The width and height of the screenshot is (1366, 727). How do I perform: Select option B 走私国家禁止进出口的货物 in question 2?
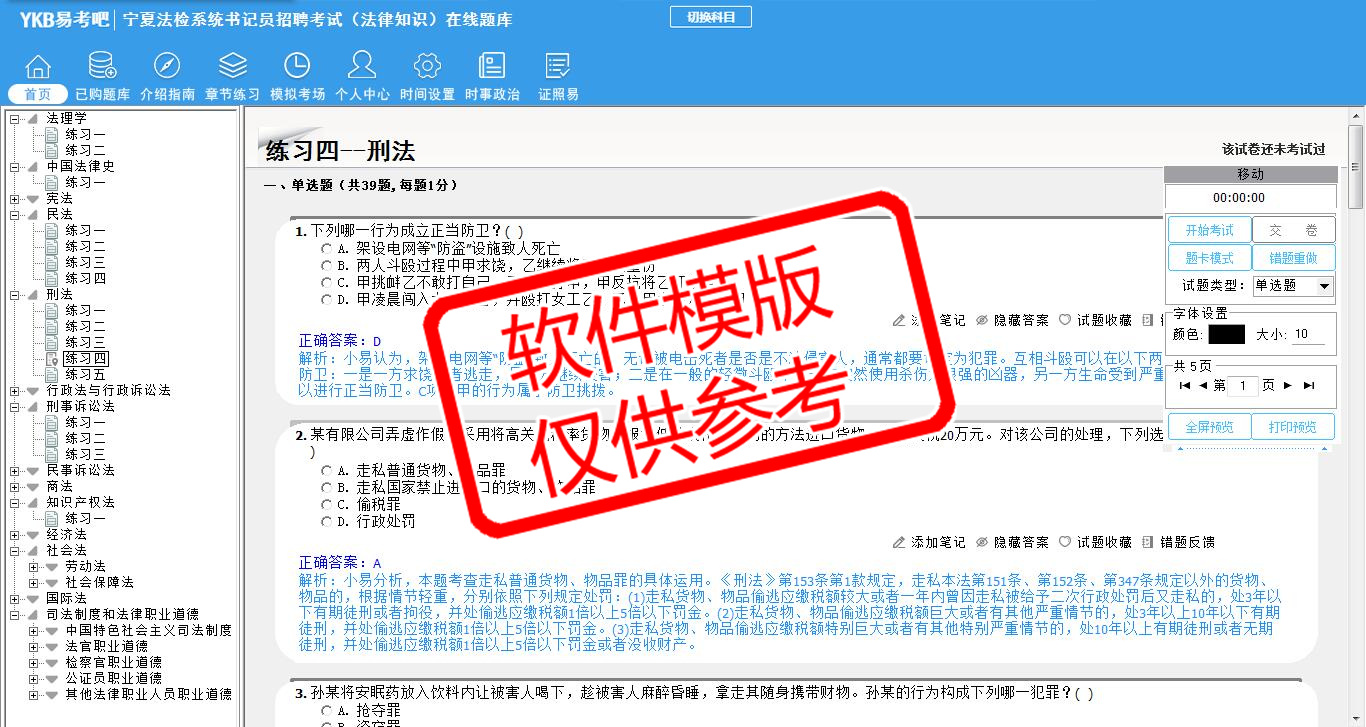pos(326,487)
